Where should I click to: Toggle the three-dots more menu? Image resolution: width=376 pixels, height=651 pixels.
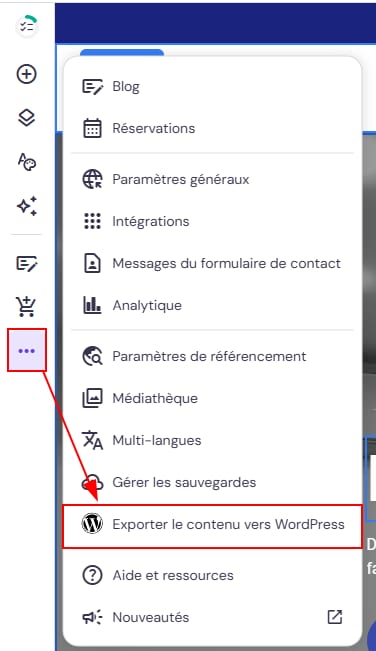pos(27,351)
